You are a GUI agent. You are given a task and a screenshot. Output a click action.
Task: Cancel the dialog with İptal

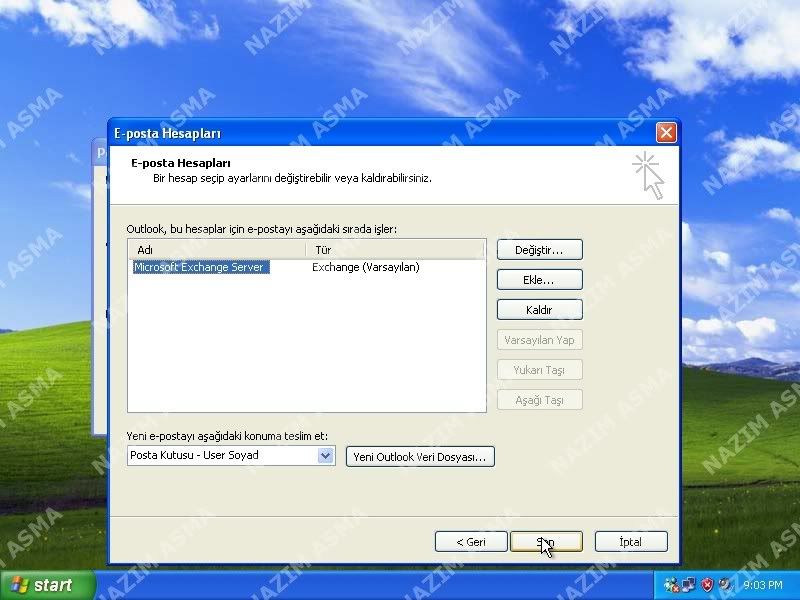click(631, 542)
